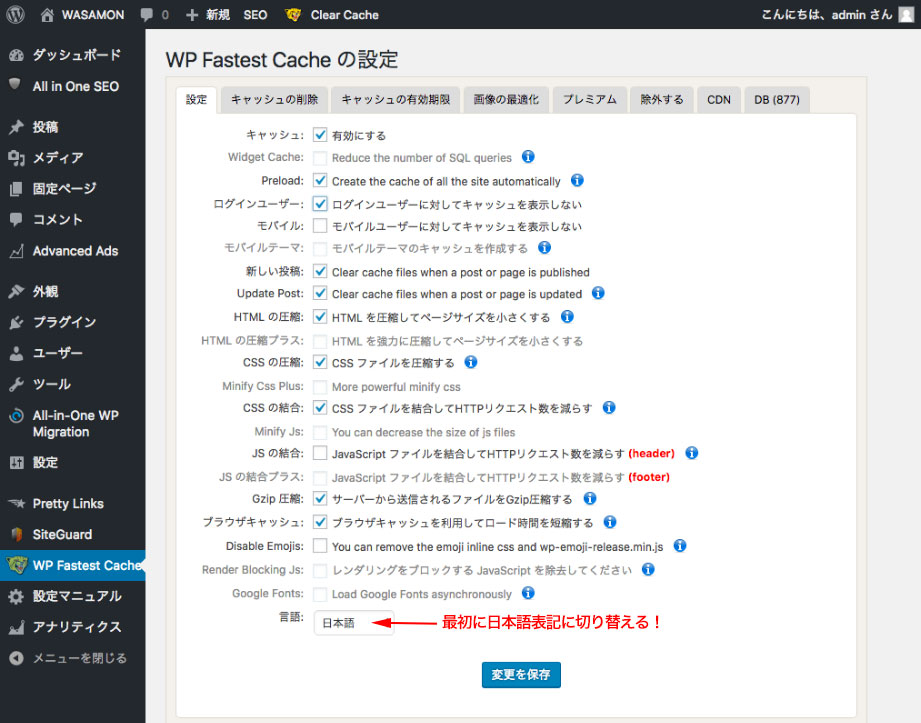Click the 固定ページ pages icon
Viewport: 921px width, 723px height.
click(16, 189)
